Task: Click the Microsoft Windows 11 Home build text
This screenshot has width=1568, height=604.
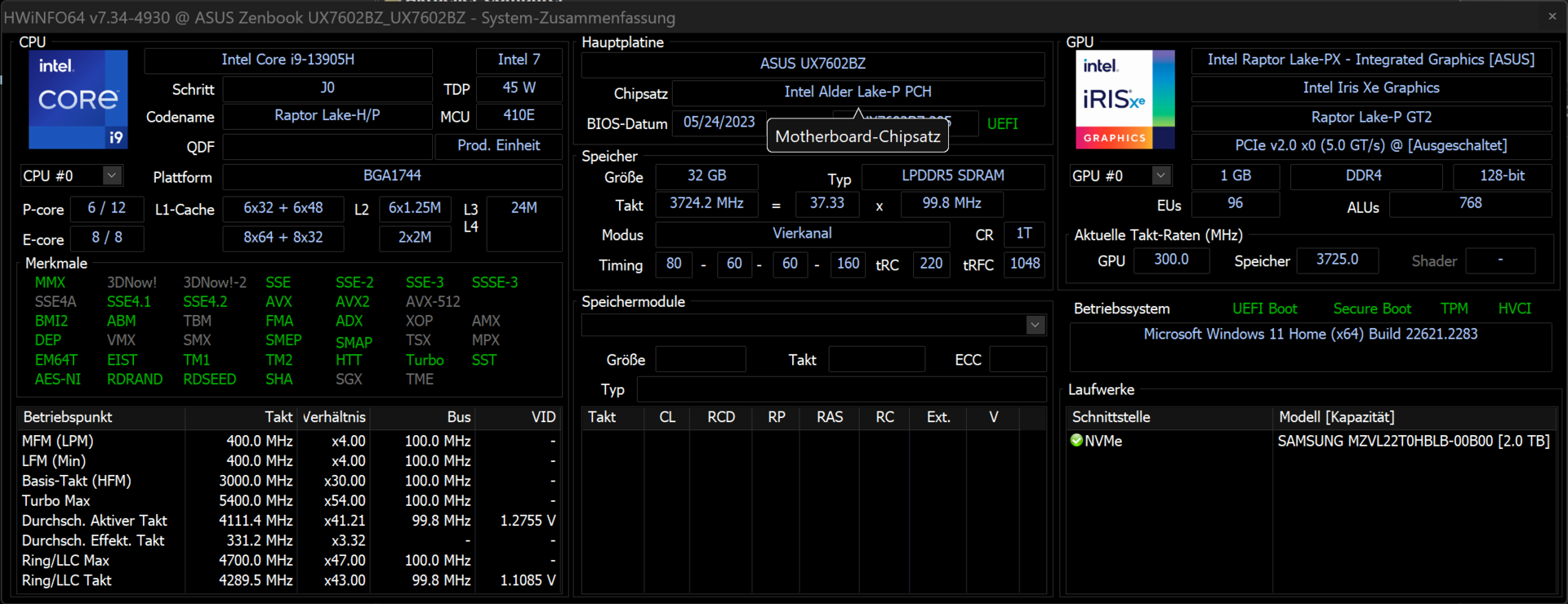Action: pos(1311,334)
